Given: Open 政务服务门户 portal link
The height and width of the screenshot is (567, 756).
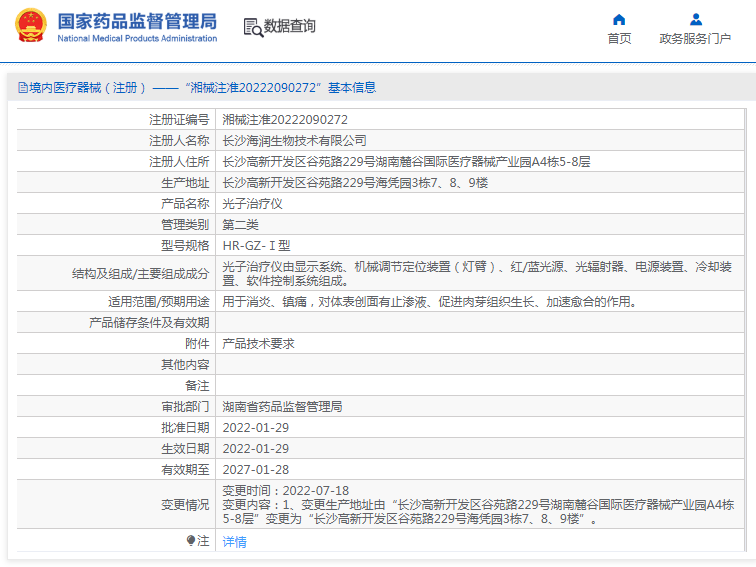Looking at the screenshot, I should (695, 39).
